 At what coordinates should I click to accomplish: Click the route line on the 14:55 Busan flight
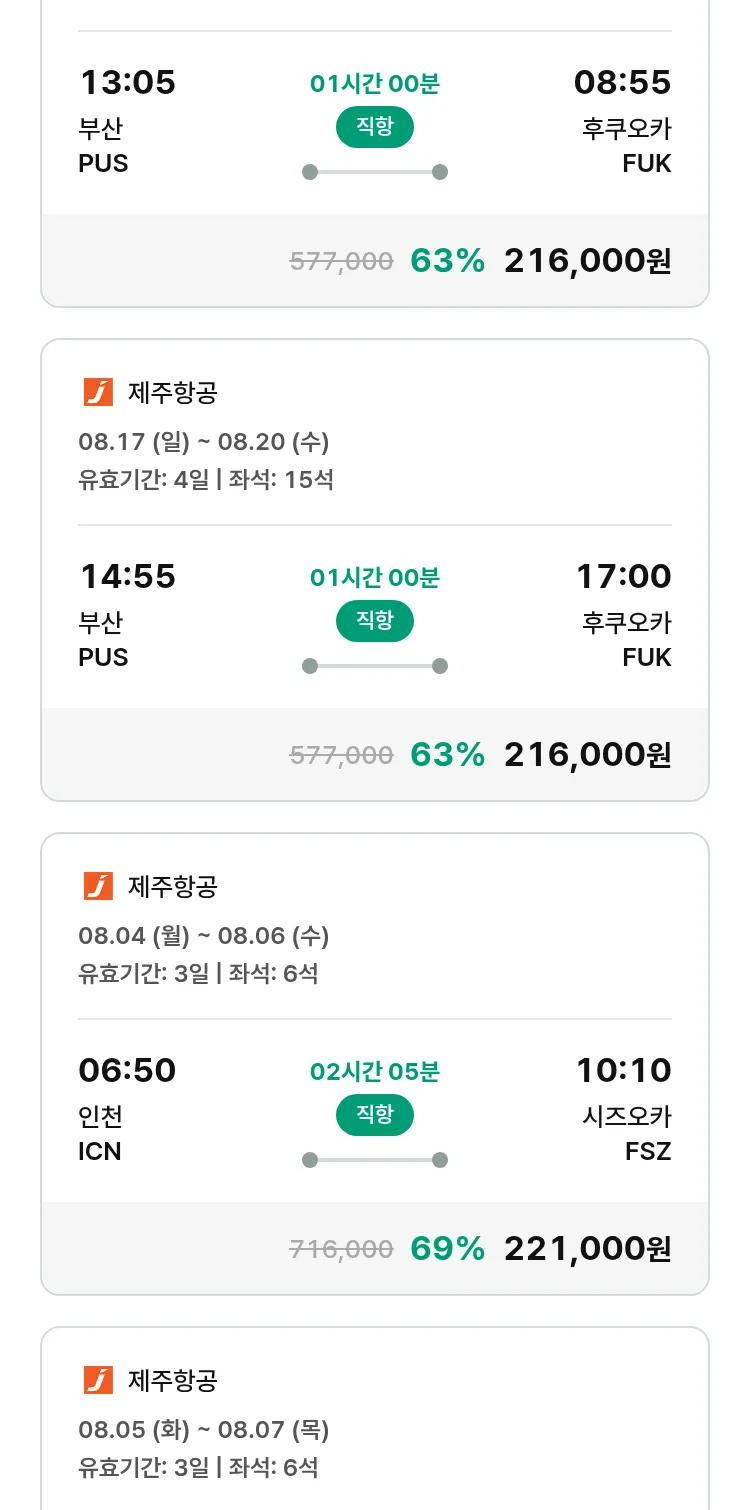click(x=374, y=666)
